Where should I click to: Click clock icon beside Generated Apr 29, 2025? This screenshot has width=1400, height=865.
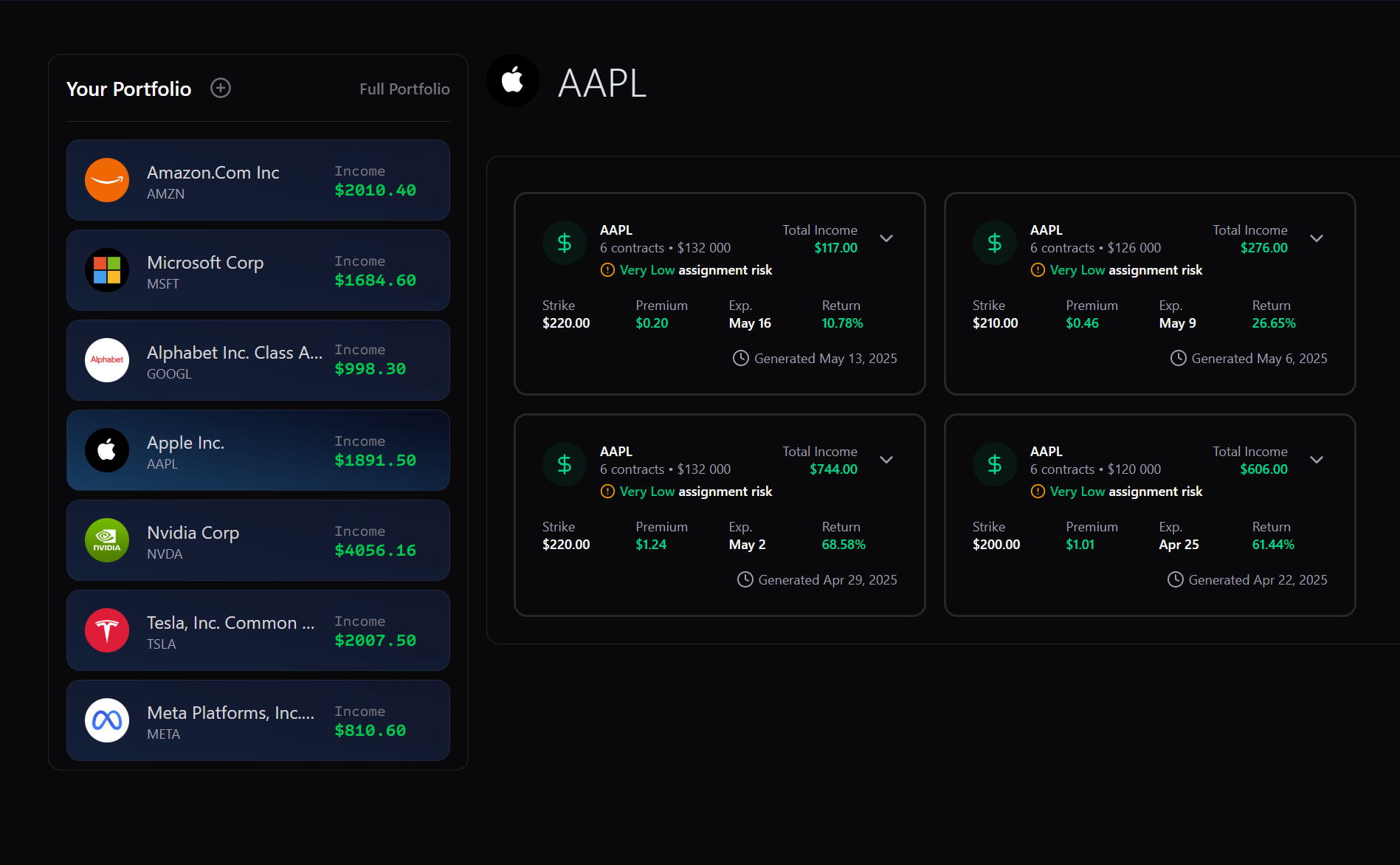(x=745, y=580)
